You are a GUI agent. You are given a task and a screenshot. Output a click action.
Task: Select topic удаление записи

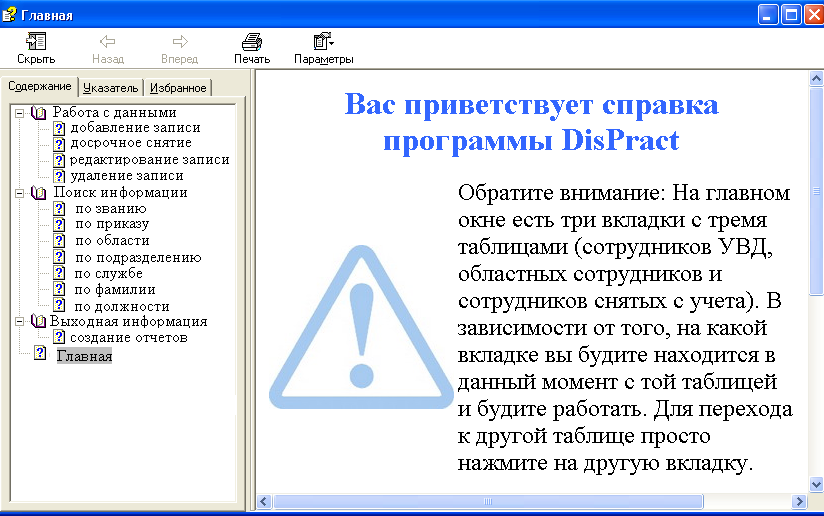pyautogui.click(x=127, y=176)
